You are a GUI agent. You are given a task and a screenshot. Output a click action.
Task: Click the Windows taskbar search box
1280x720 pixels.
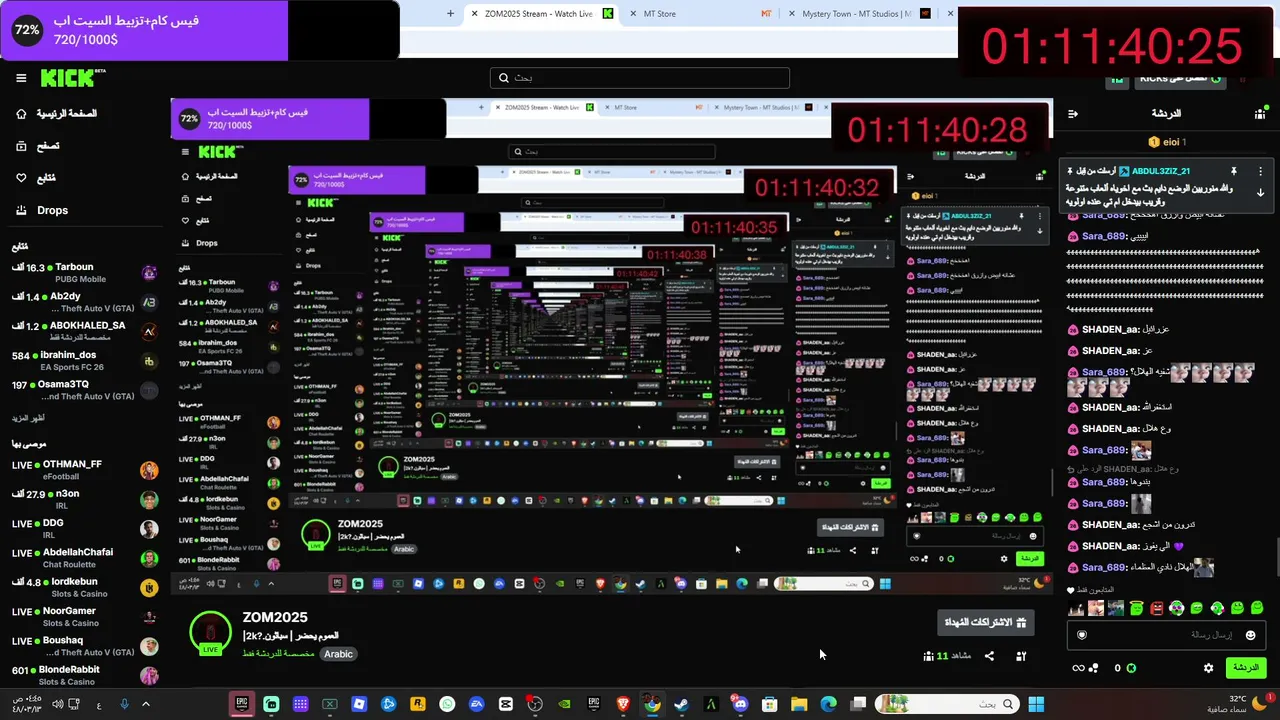pos(945,704)
